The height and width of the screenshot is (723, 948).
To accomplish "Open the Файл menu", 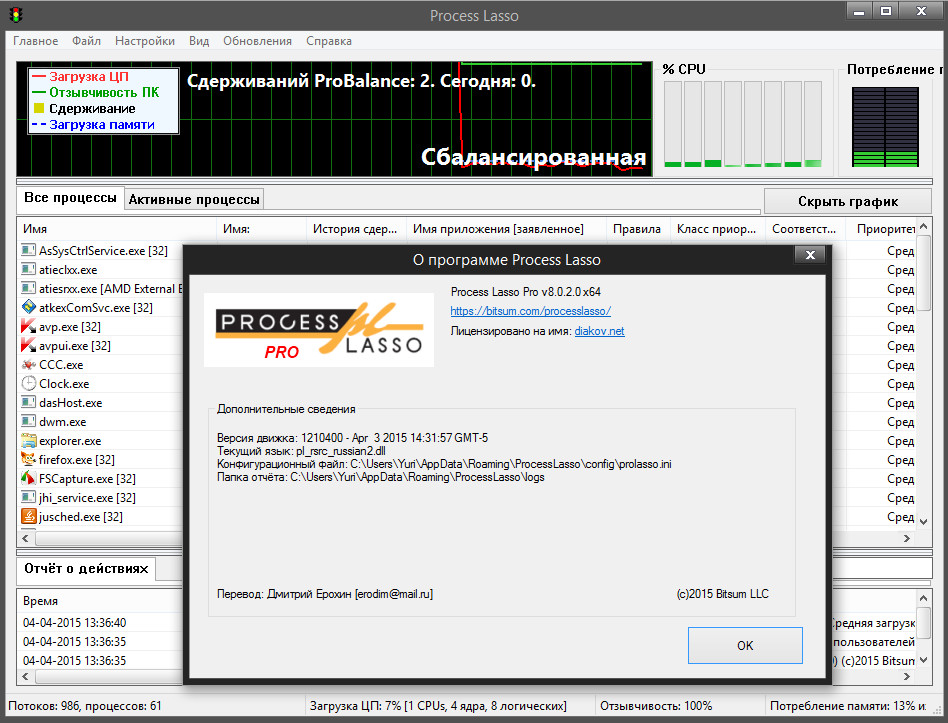I will pos(86,41).
